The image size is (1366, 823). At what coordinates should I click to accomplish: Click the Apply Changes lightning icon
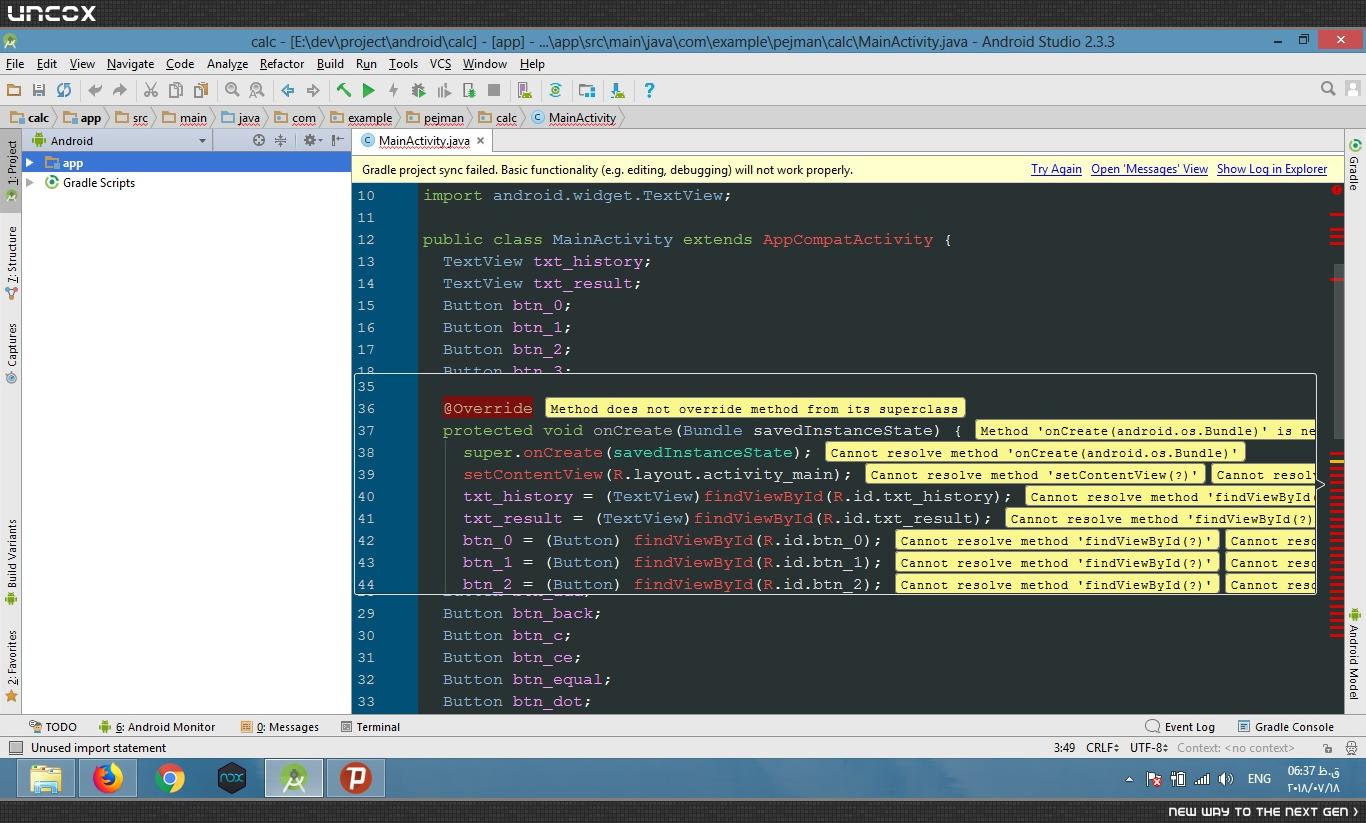(x=393, y=90)
